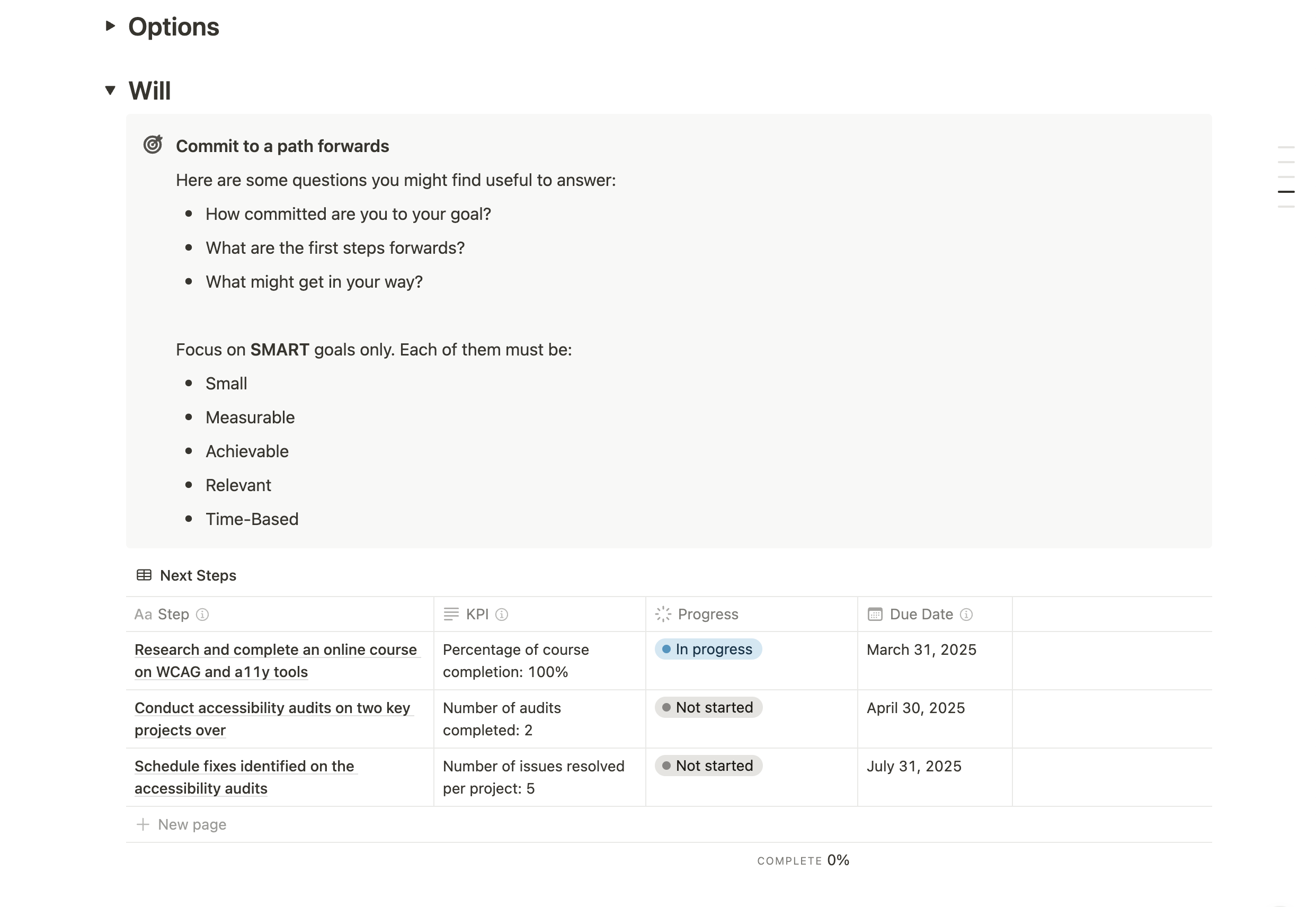The height and width of the screenshot is (907, 1316).
Task: Collapse the Will toggle section
Action: click(x=110, y=91)
